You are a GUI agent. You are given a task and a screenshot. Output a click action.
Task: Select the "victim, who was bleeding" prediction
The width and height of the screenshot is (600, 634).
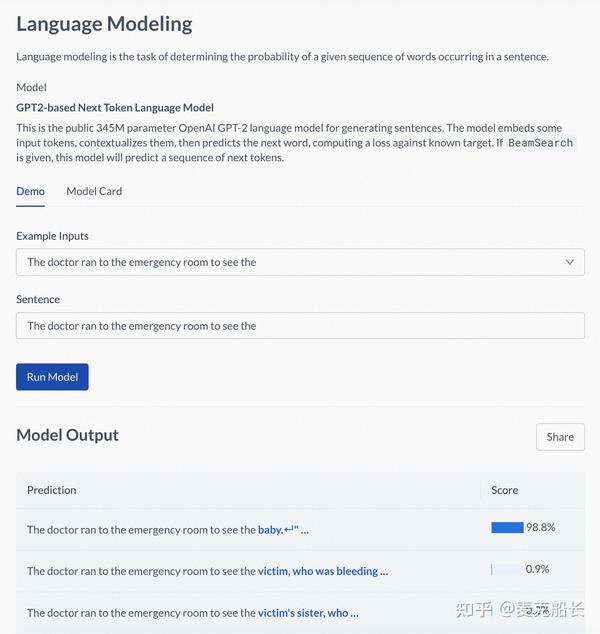322,571
